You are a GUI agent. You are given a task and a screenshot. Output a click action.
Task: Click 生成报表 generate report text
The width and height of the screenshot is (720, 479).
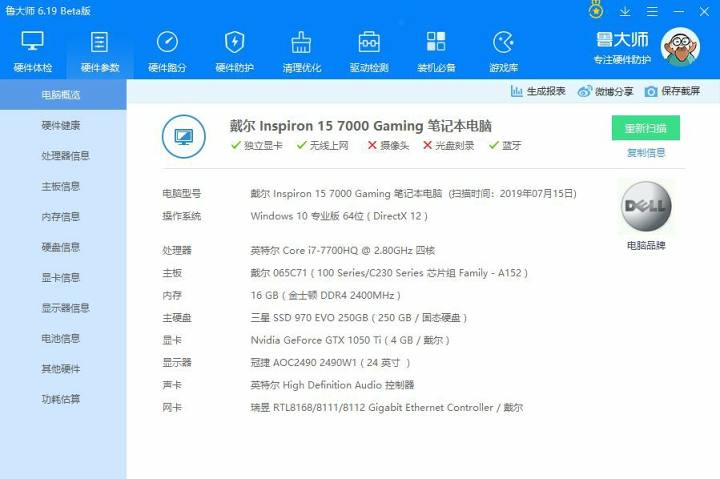tap(546, 91)
